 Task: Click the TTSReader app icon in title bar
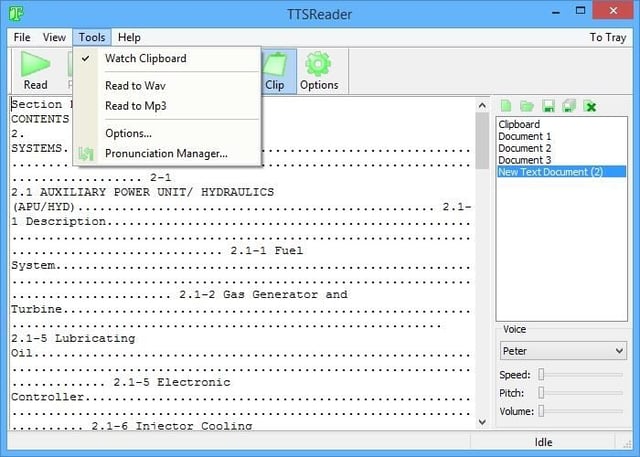point(16,13)
